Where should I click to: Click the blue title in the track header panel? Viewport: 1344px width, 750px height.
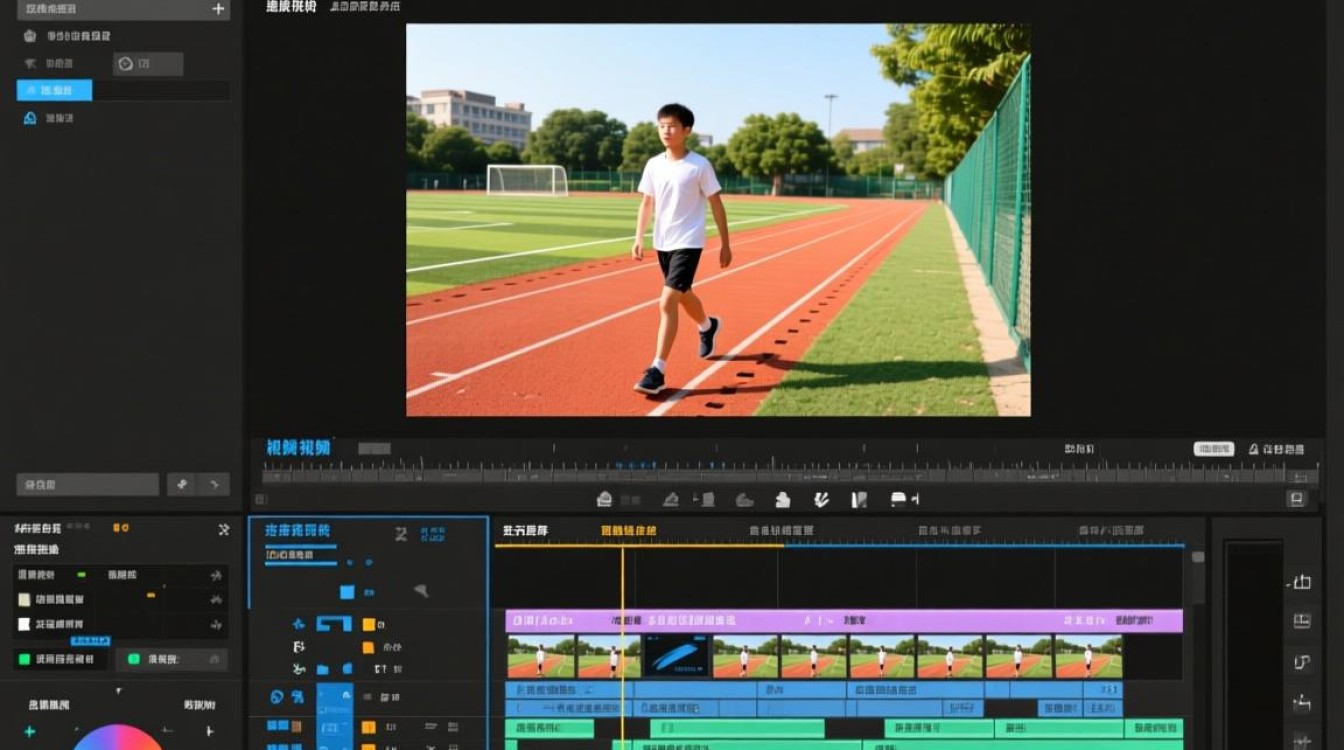coord(297,531)
